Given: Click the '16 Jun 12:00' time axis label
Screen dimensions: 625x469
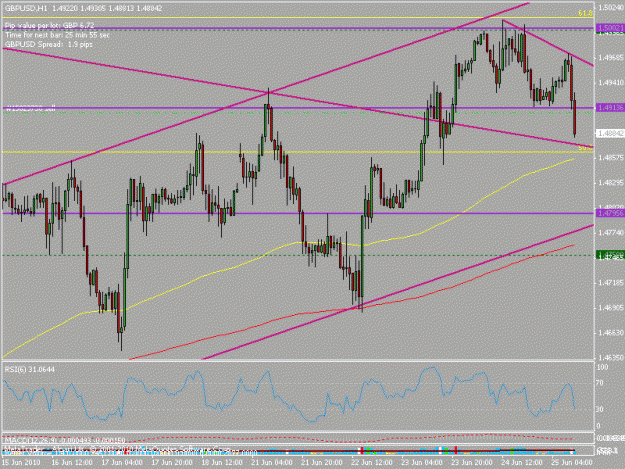Looking at the screenshot, I should 72,462.
